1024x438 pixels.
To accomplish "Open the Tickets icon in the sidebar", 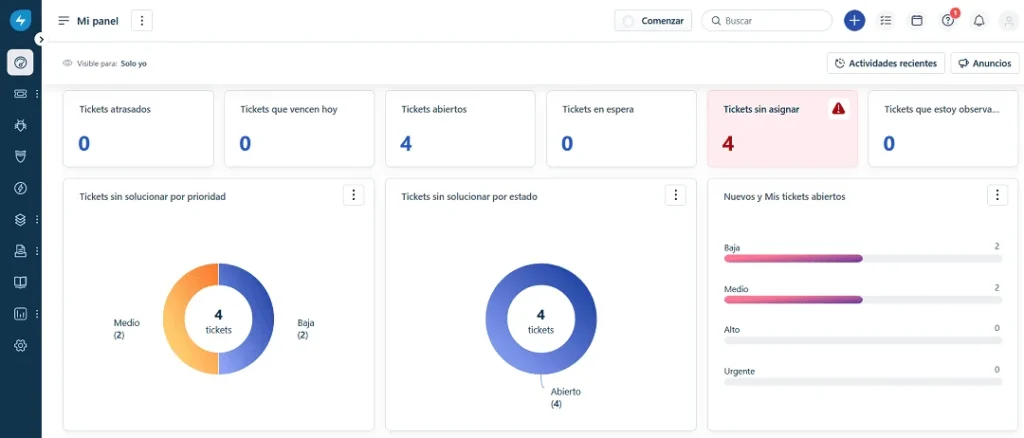I will (20, 94).
